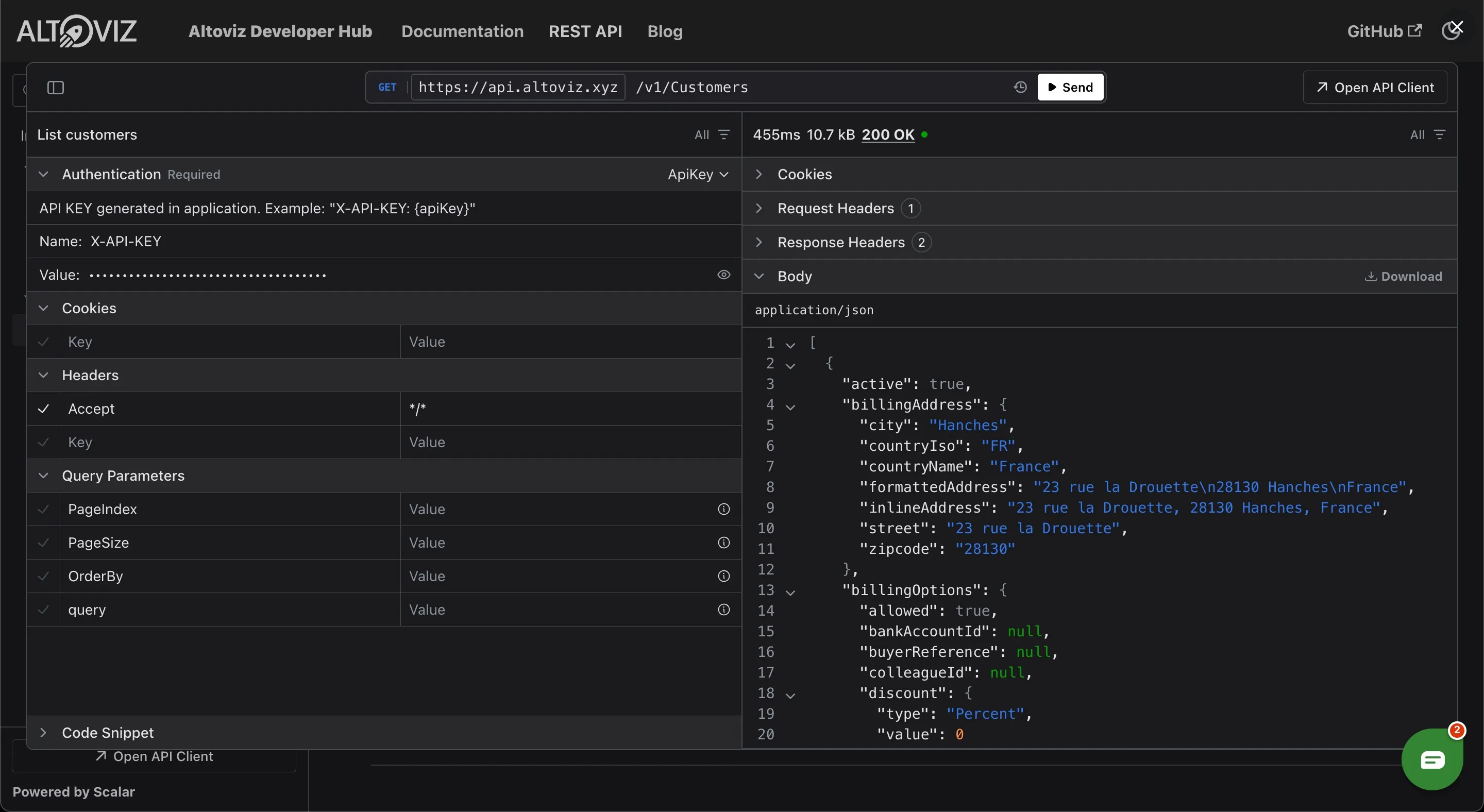Open ApiKey authentication dropdown
The width and height of the screenshot is (1484, 812).
click(698, 174)
